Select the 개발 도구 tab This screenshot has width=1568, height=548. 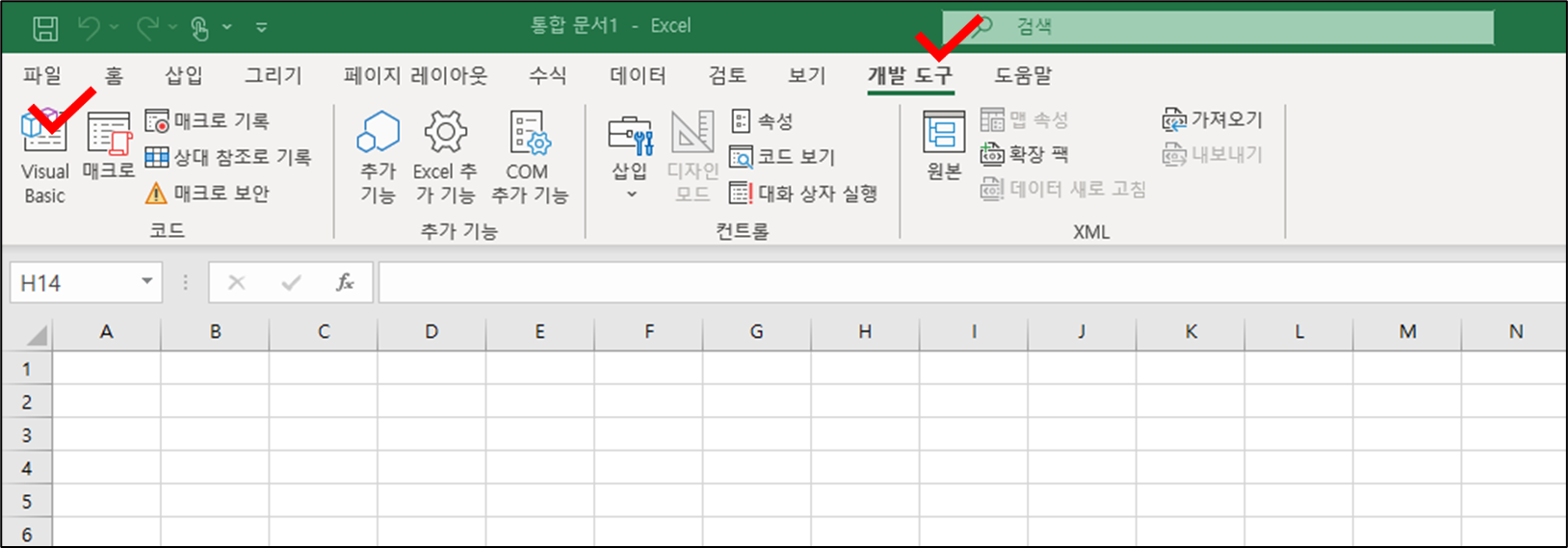pyautogui.click(x=910, y=75)
